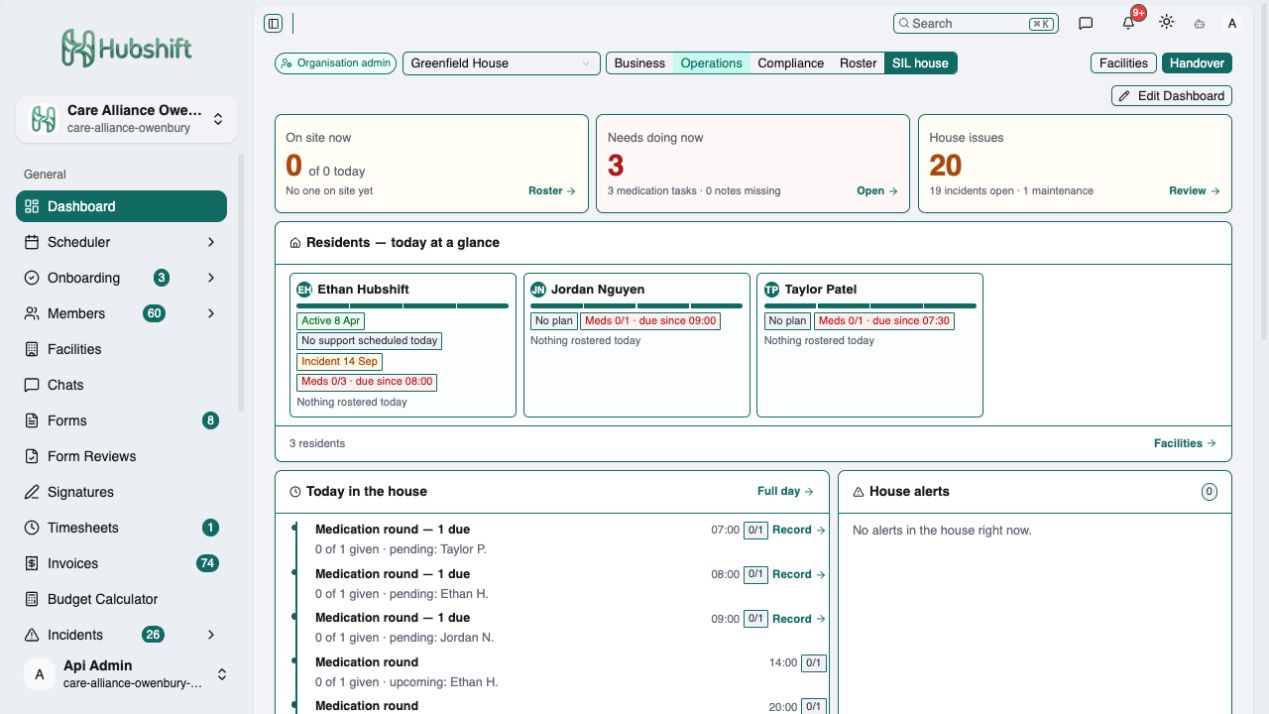Click the Dashboard sidebar icon
Image resolution: width=1269 pixels, height=714 pixels.
click(x=31, y=206)
